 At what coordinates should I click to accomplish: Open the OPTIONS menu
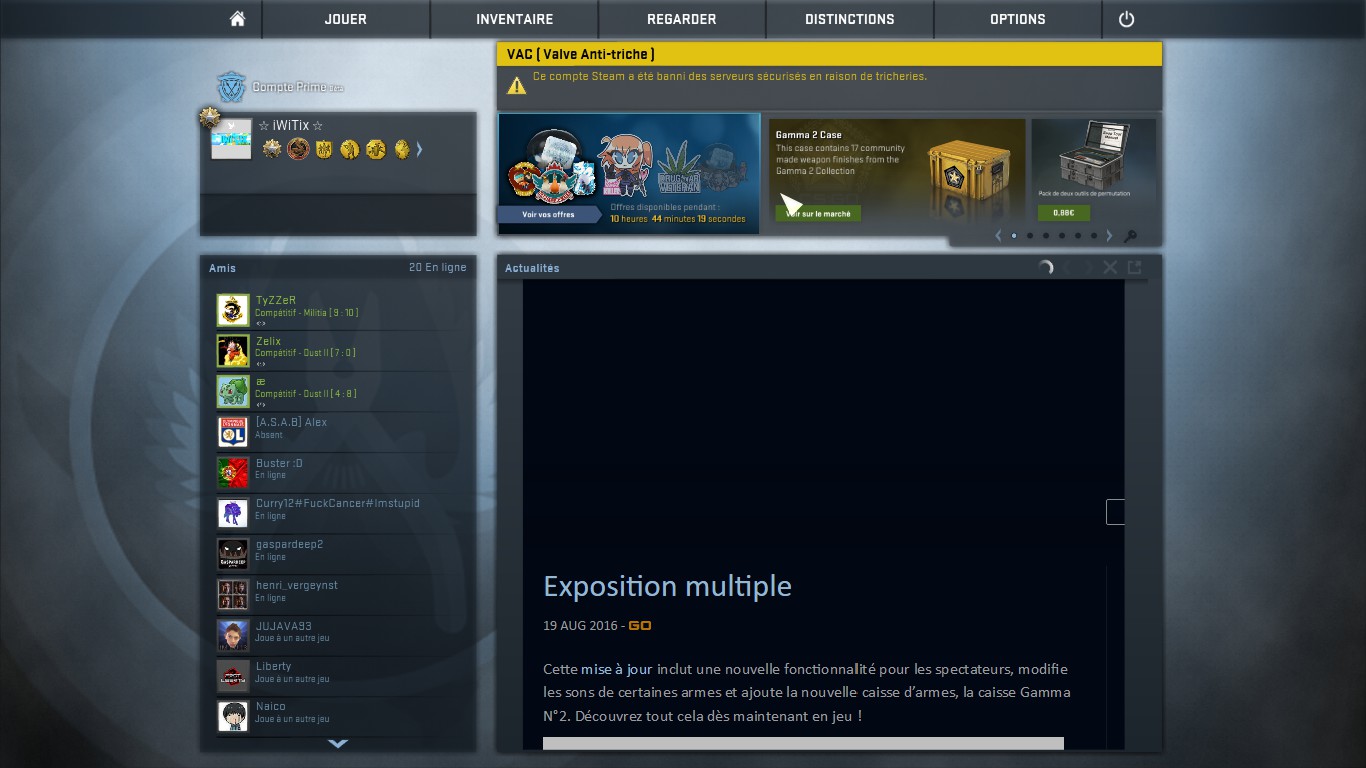pyautogui.click(x=1018, y=19)
